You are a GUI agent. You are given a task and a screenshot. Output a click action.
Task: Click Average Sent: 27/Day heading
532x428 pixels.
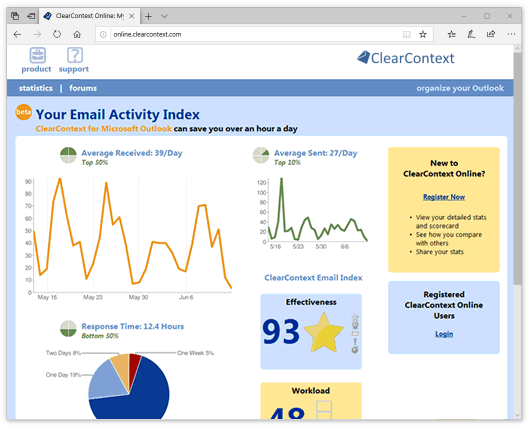(x=316, y=153)
